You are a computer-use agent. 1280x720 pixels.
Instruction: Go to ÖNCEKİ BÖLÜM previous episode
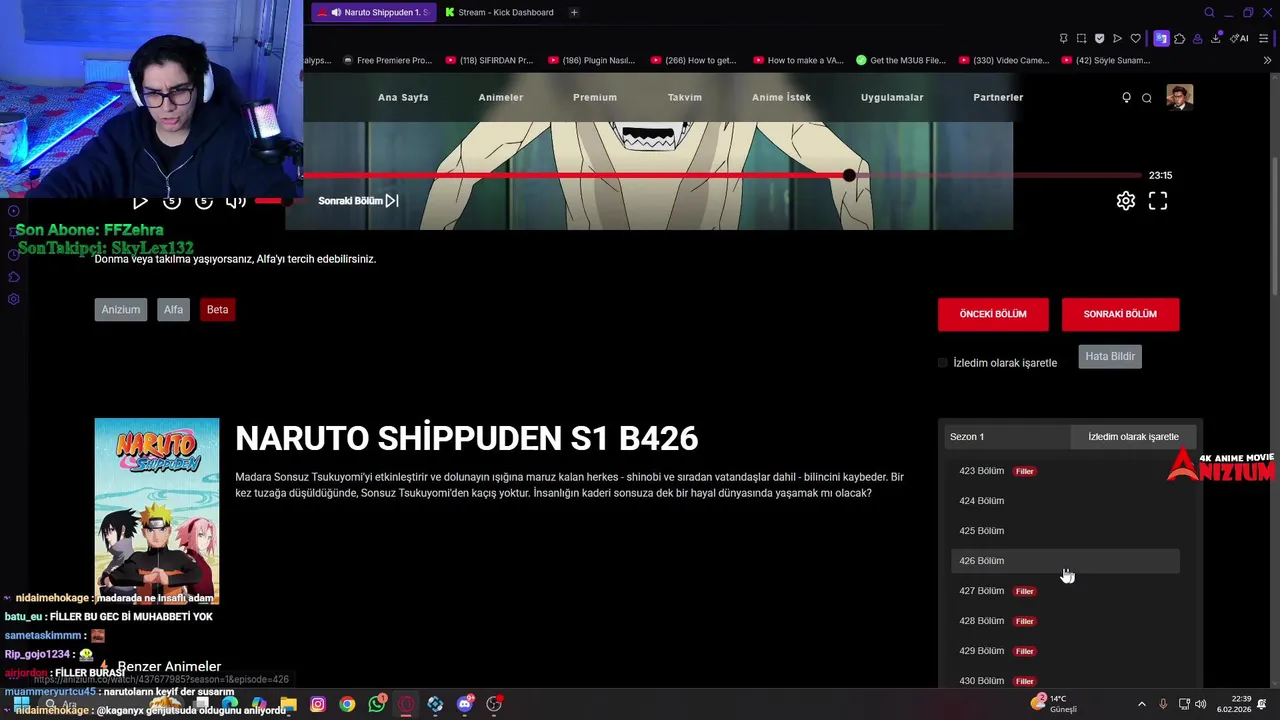point(993,314)
